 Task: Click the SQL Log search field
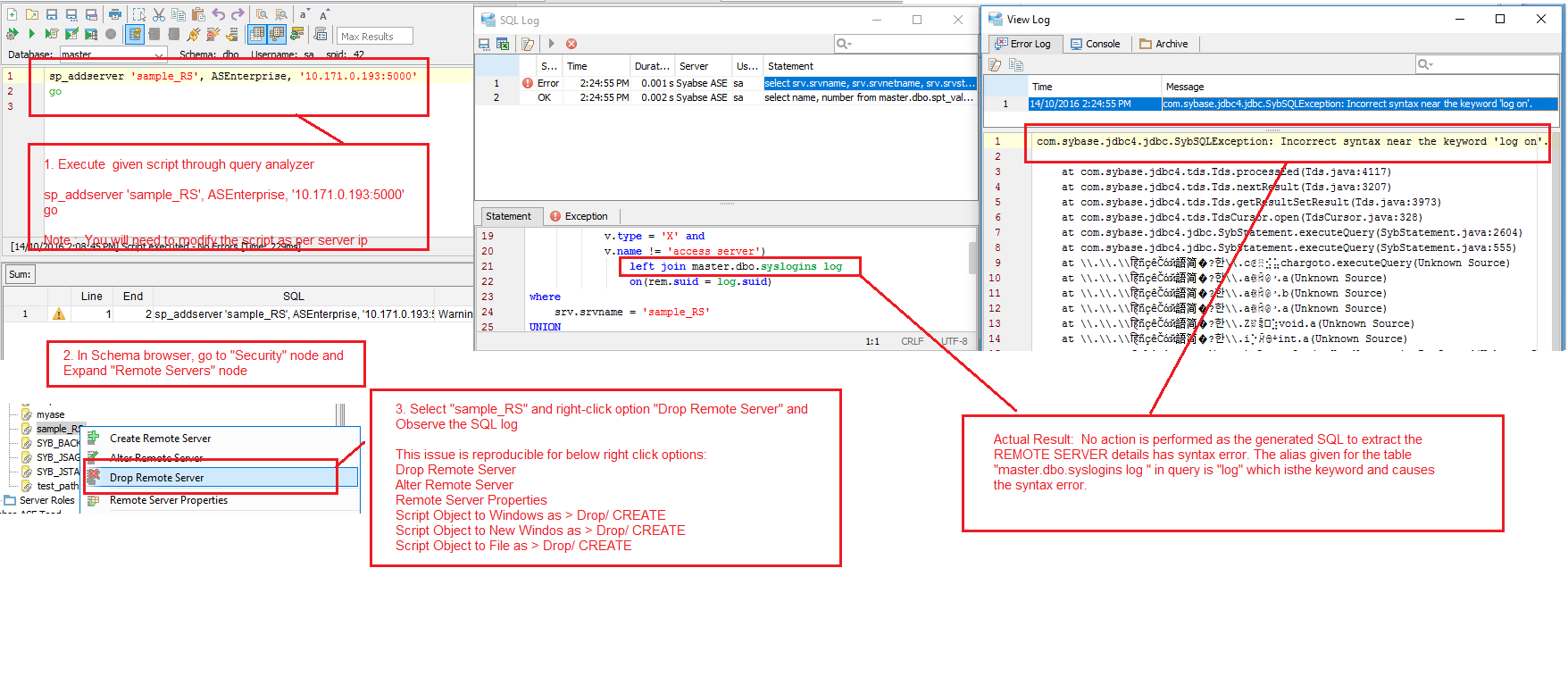[906, 44]
